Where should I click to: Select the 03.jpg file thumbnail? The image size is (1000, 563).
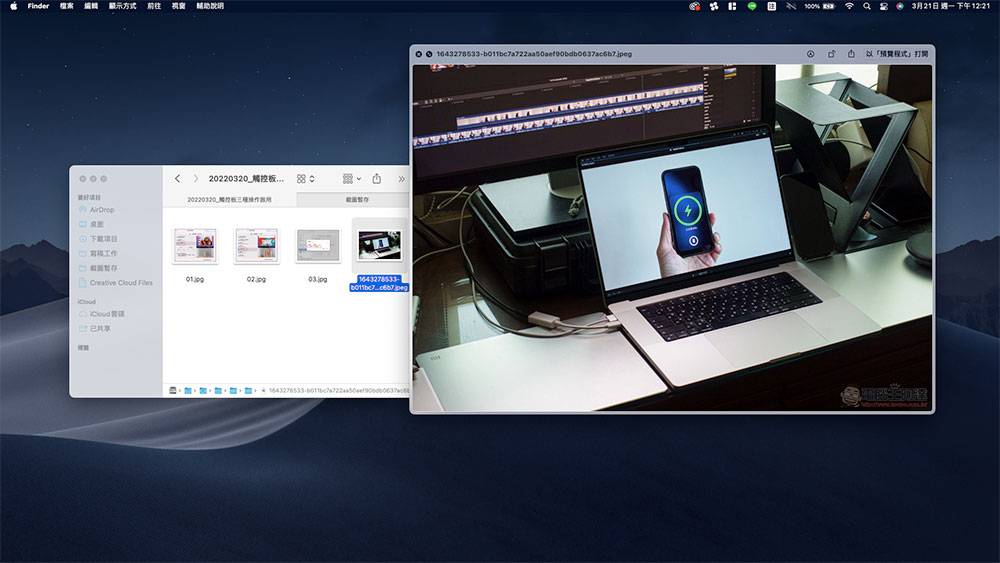pos(318,245)
